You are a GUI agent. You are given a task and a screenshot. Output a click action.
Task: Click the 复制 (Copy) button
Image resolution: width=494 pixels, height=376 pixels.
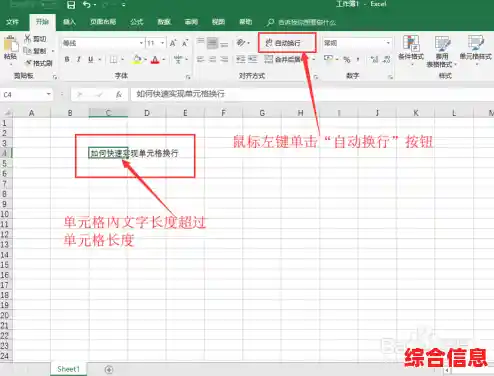[35, 51]
